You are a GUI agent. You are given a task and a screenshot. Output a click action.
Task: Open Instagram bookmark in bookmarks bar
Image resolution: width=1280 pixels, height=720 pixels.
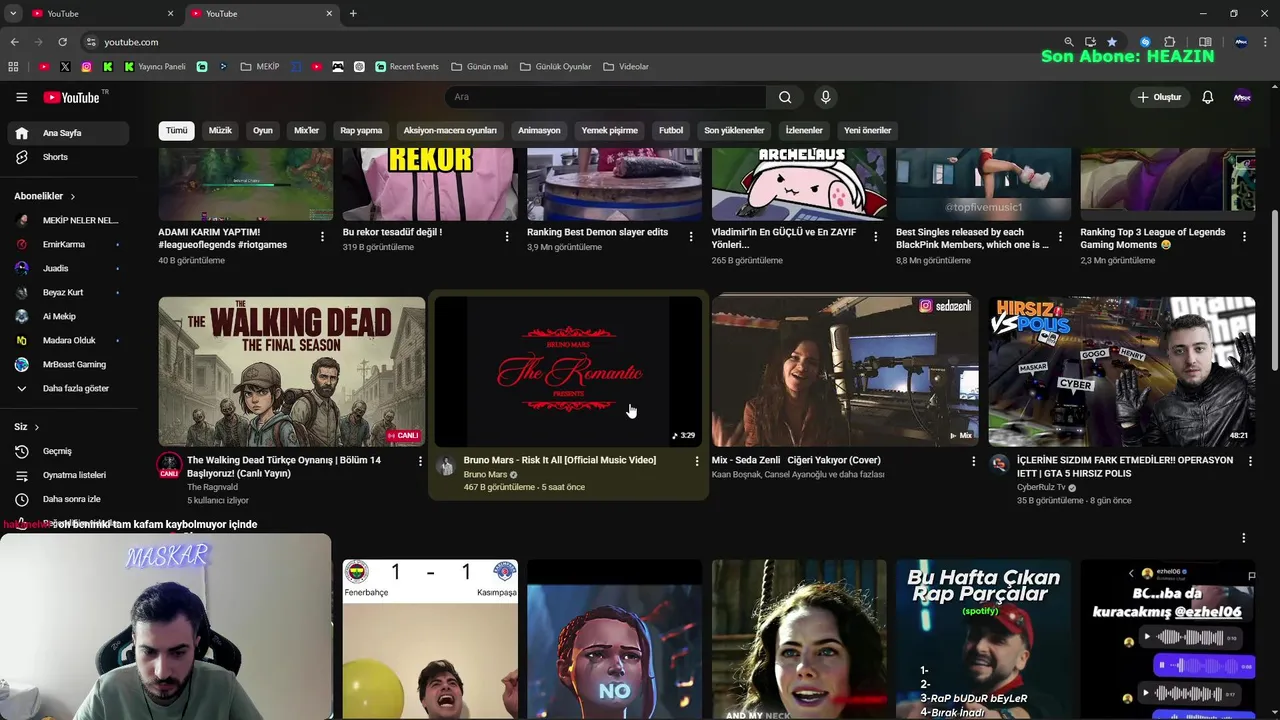click(x=86, y=67)
